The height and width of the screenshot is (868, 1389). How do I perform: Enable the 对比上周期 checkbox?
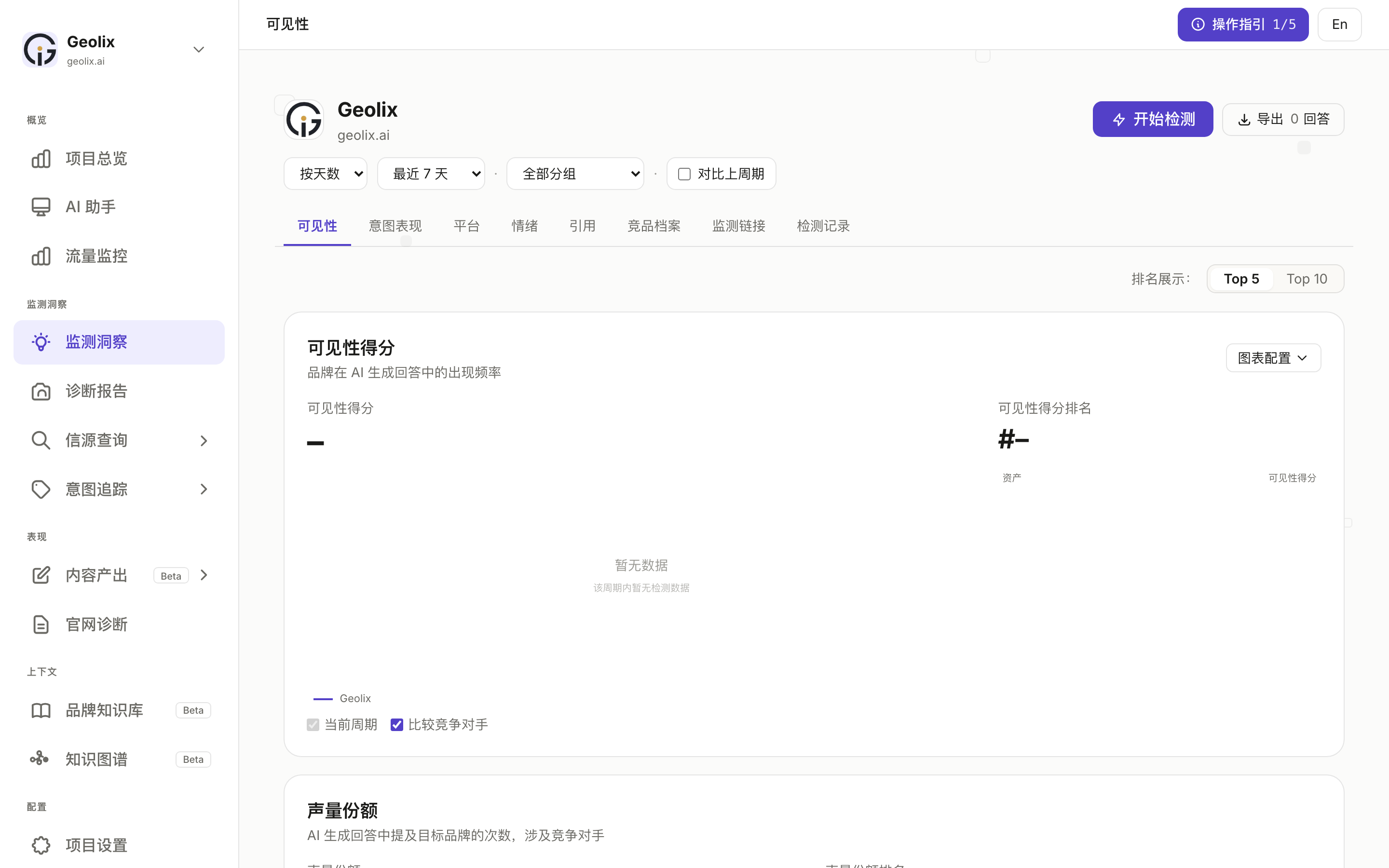pos(684,174)
